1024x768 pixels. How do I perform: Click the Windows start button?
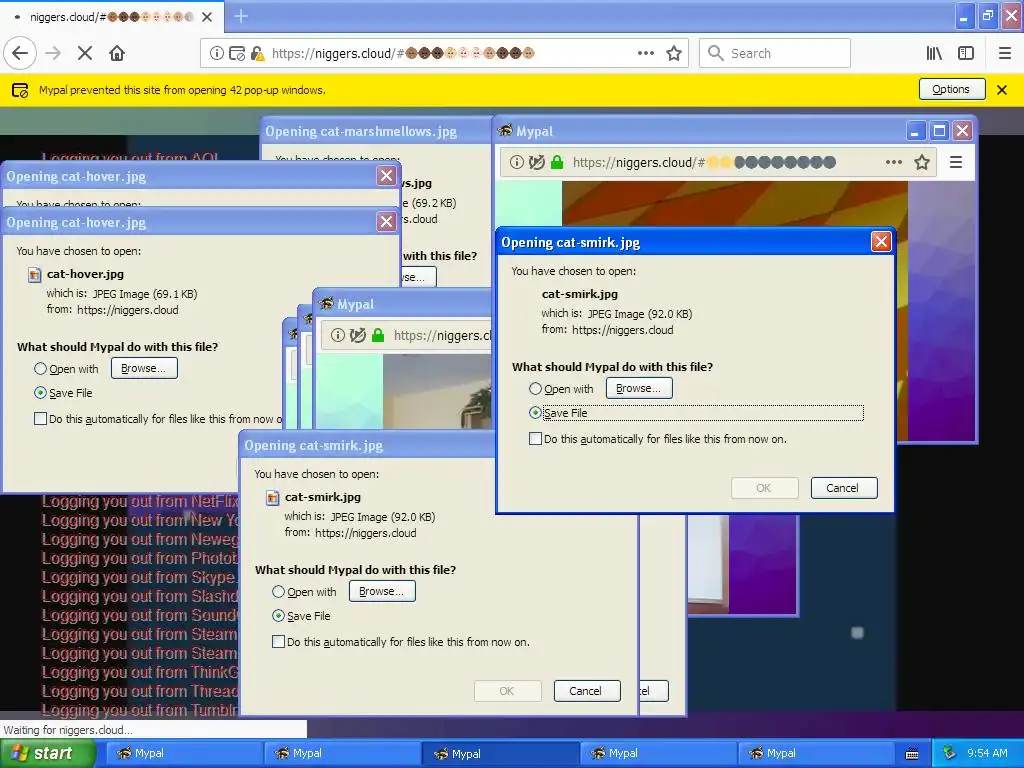click(47, 753)
